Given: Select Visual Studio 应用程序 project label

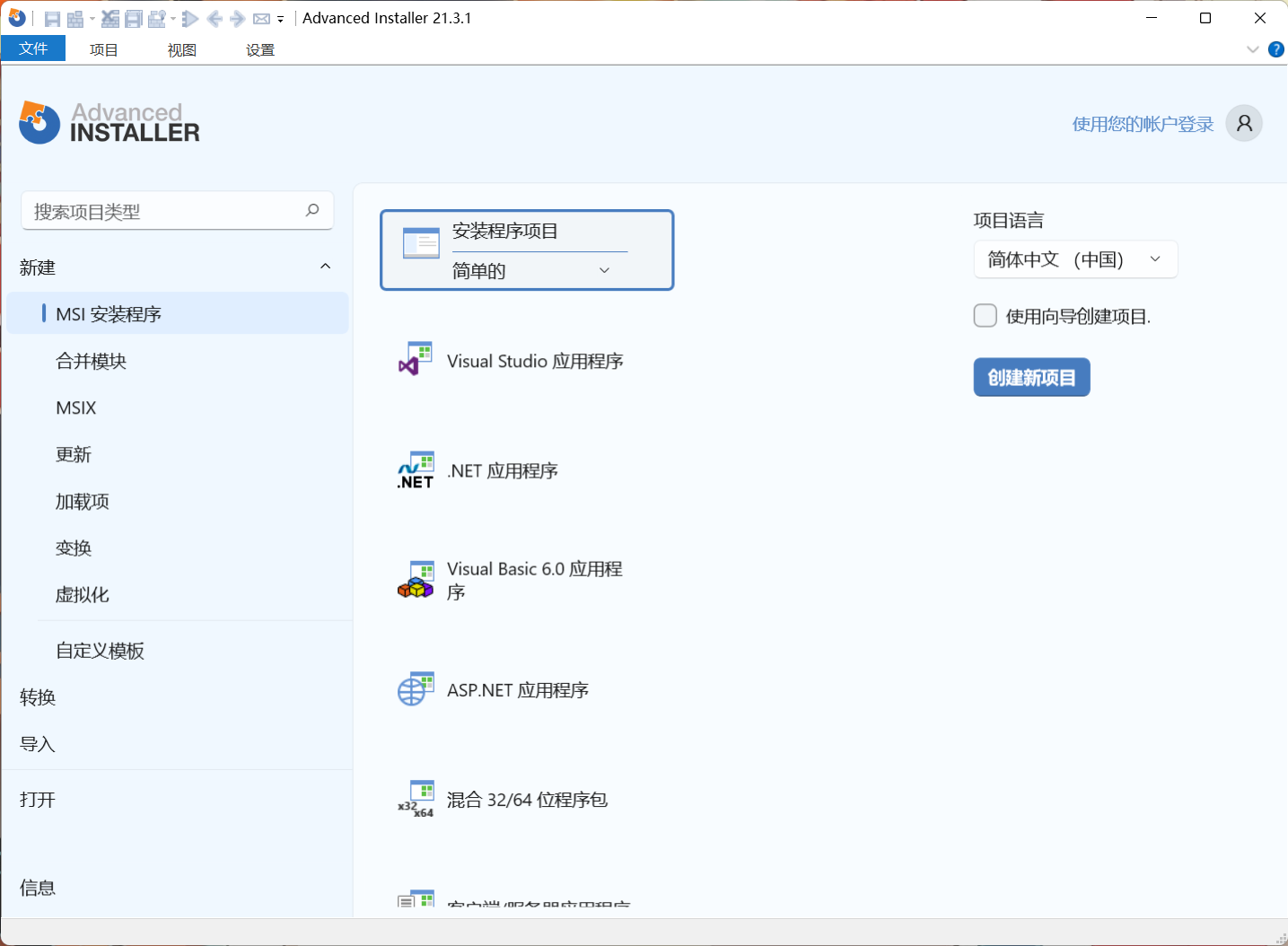Looking at the screenshot, I should point(535,361).
